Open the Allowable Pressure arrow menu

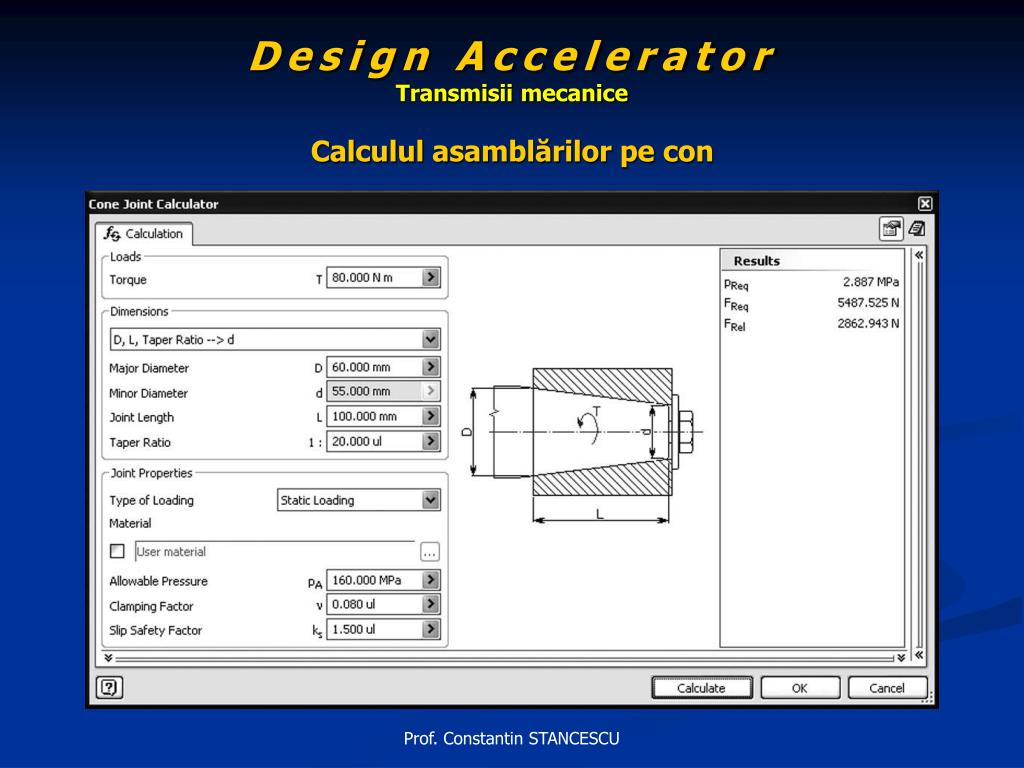tap(430, 580)
